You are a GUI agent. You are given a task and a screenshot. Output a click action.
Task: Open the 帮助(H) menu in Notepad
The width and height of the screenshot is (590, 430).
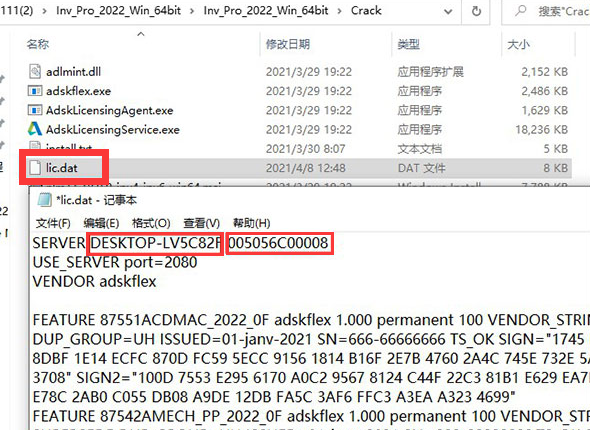251,223
